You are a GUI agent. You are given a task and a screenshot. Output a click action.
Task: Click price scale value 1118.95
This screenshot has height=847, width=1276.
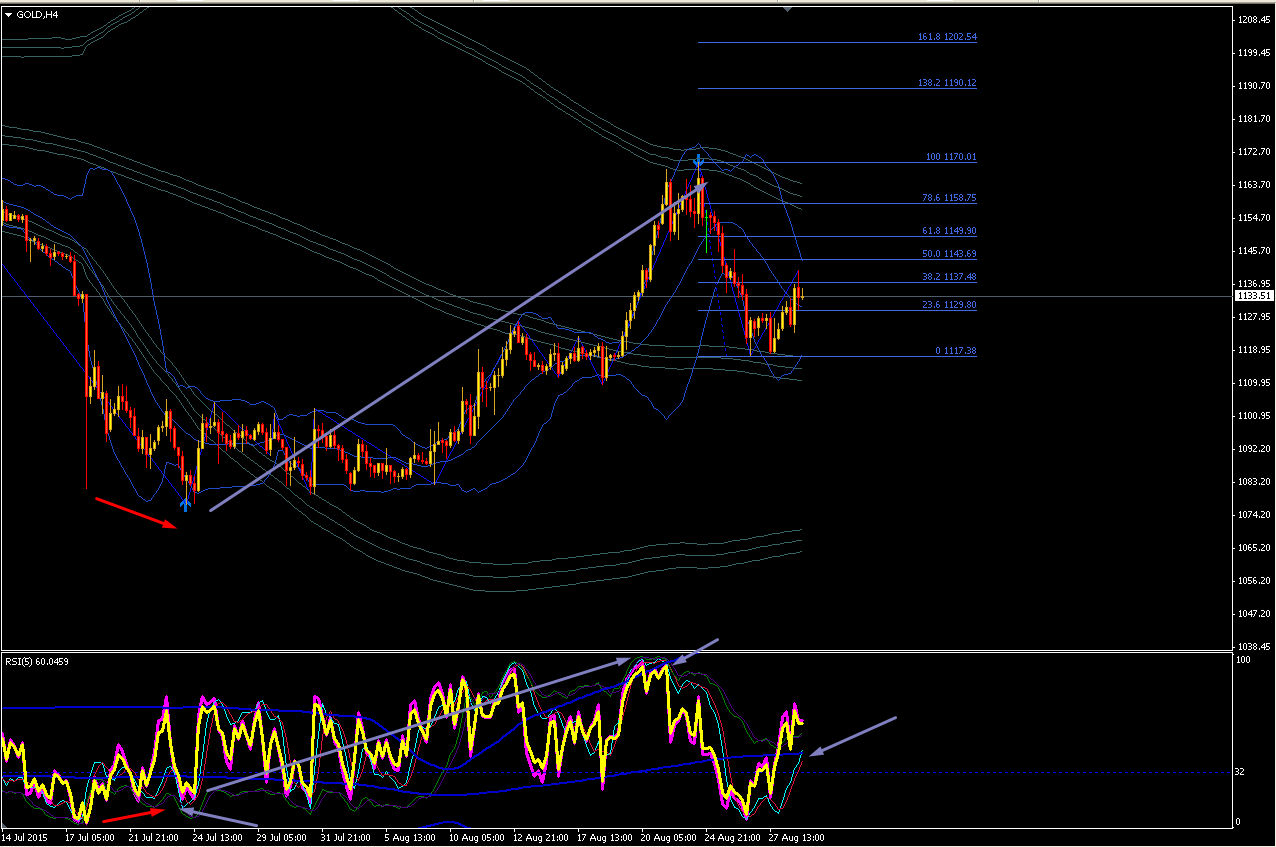pyautogui.click(x=1253, y=350)
